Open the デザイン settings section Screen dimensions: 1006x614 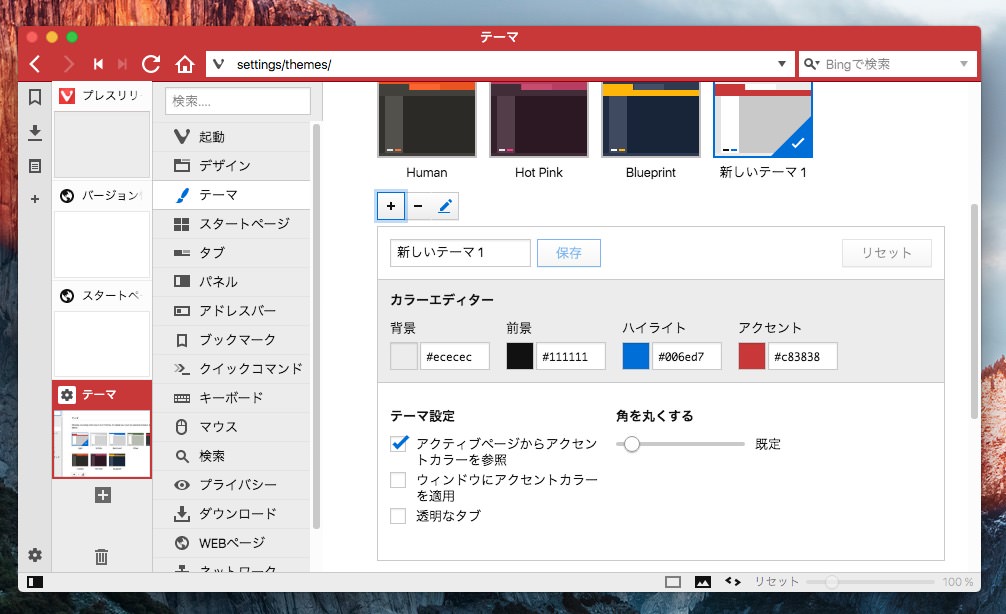tap(225, 166)
